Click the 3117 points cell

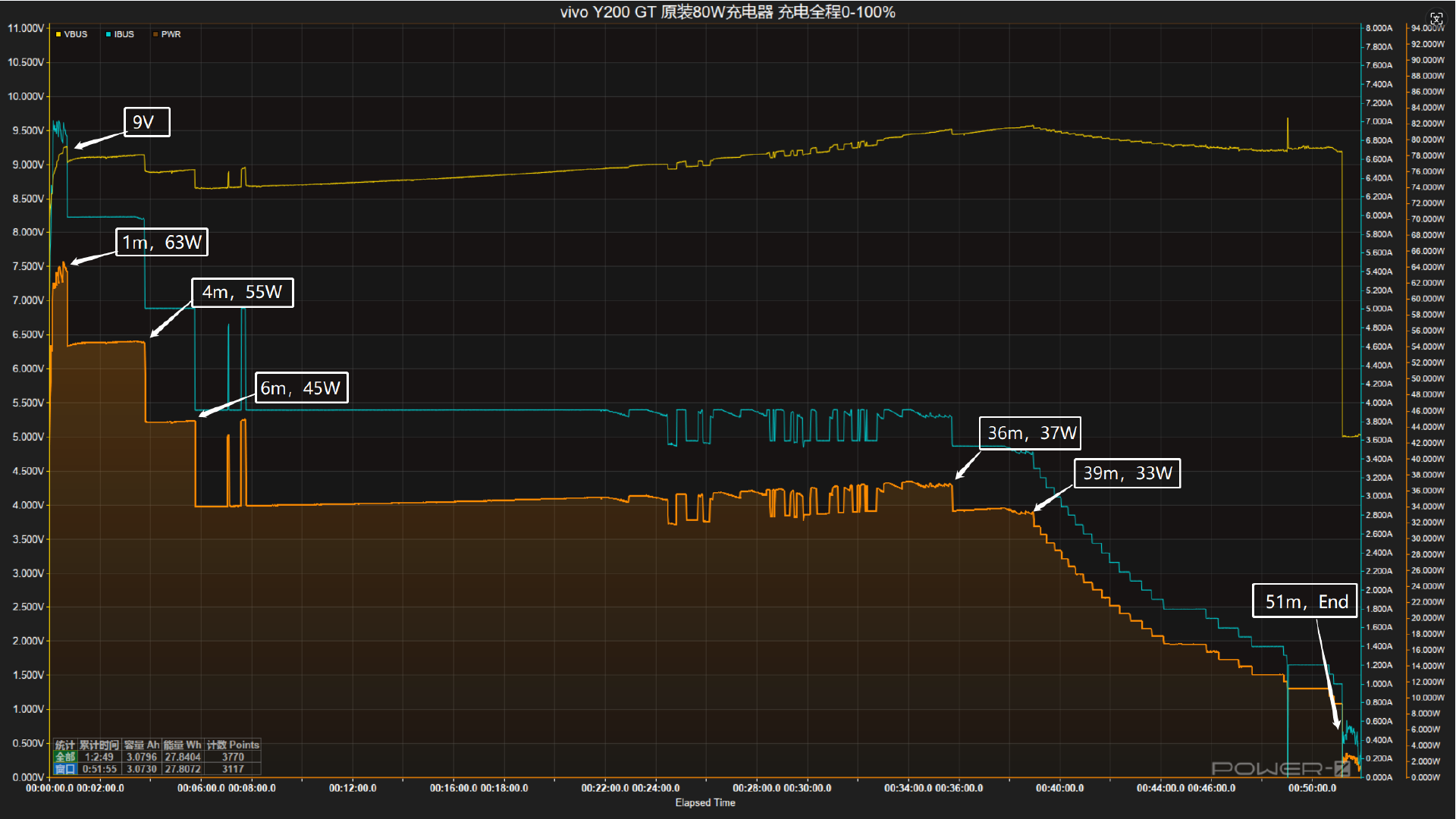pyautogui.click(x=233, y=769)
